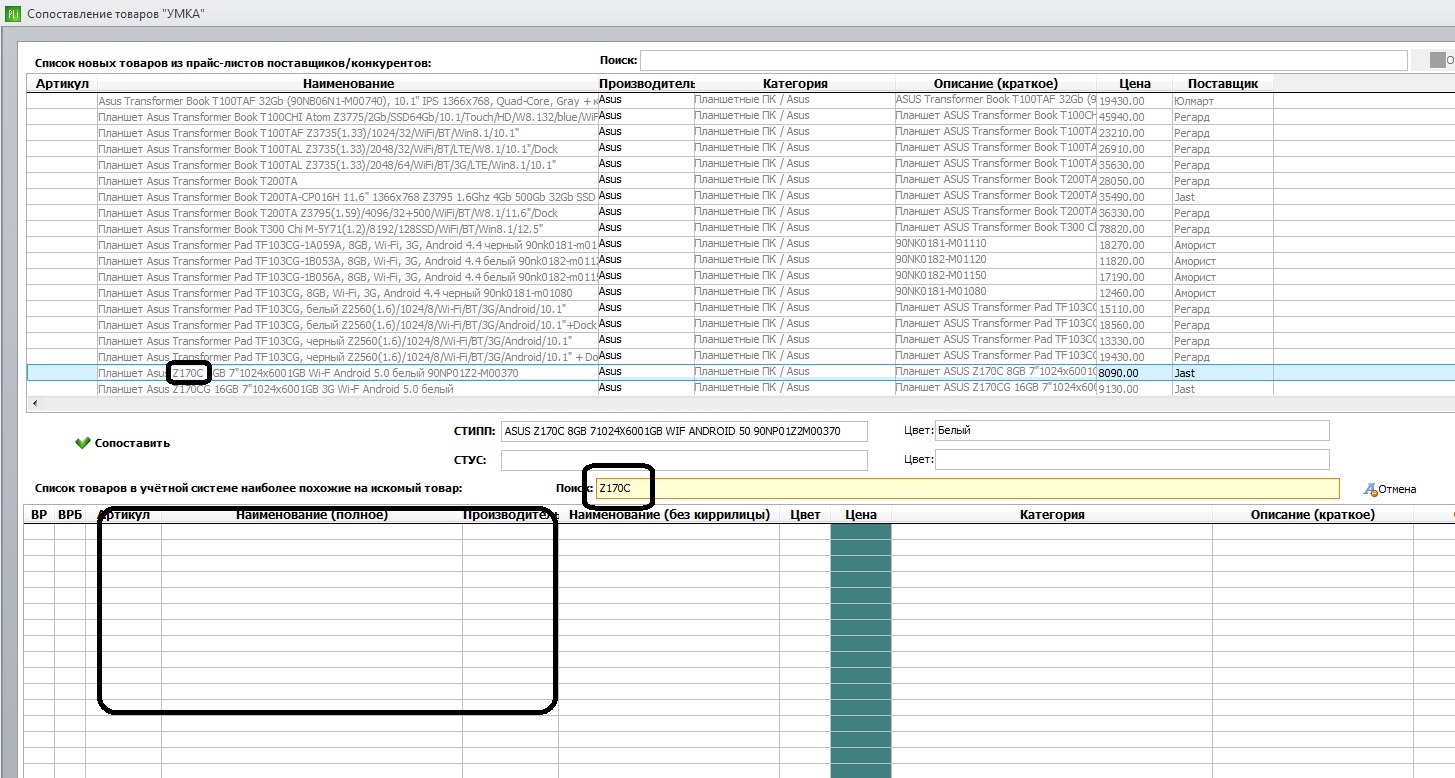Select the Transformer Book T200TA-CP016H product name

tap(348, 197)
